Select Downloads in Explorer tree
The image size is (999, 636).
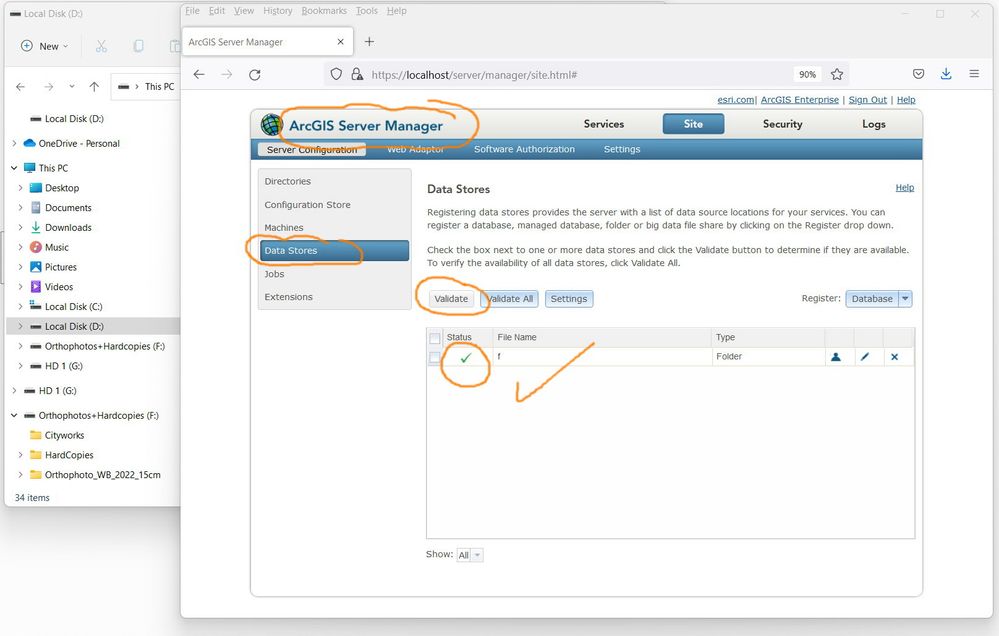point(68,228)
